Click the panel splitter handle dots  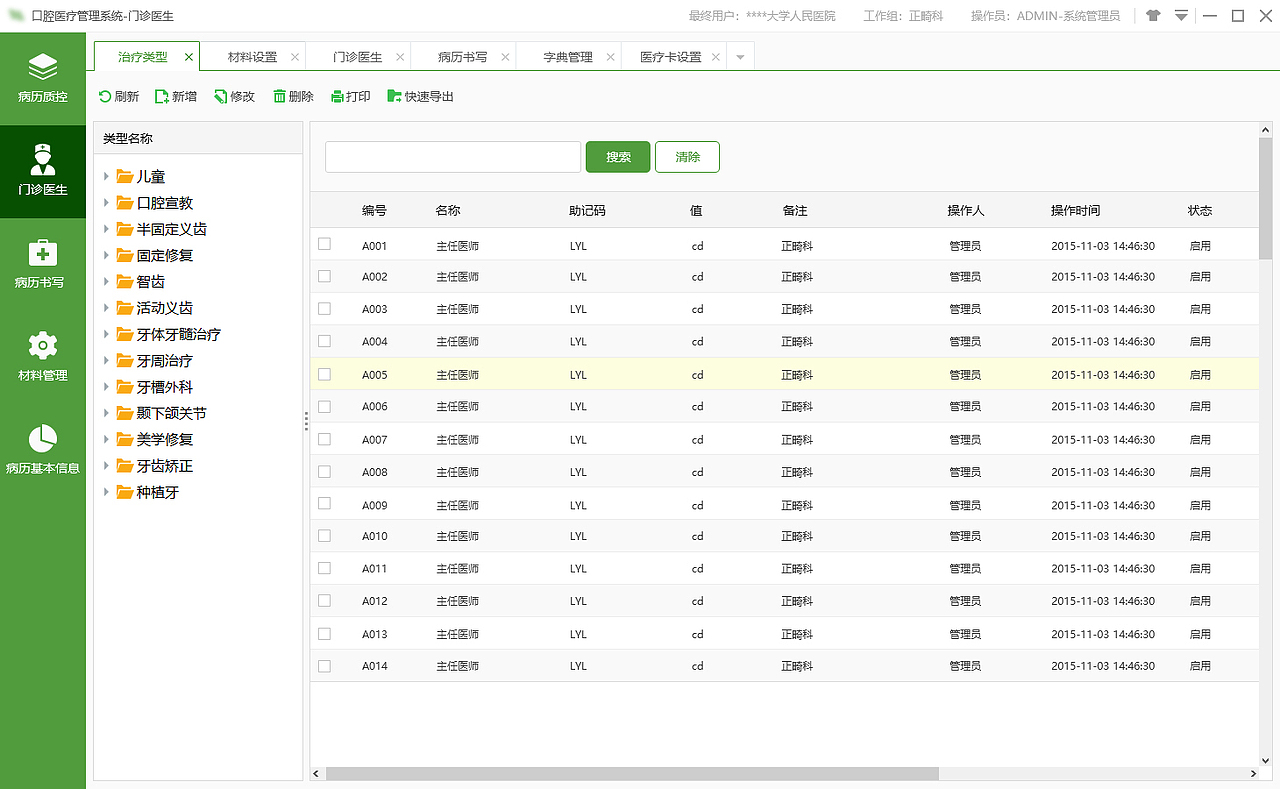pyautogui.click(x=306, y=421)
